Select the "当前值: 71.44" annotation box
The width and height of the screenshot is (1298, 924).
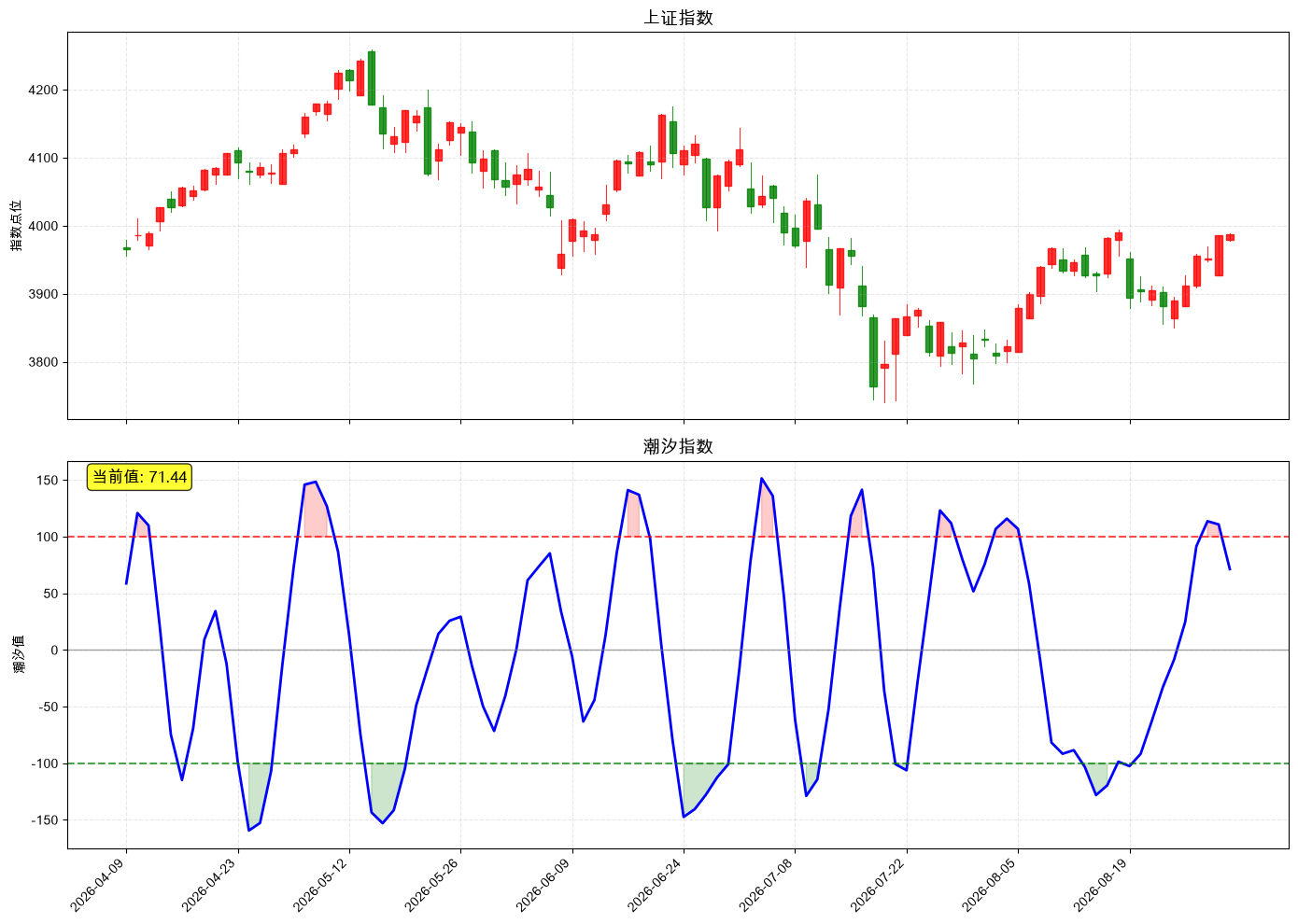[x=139, y=477]
